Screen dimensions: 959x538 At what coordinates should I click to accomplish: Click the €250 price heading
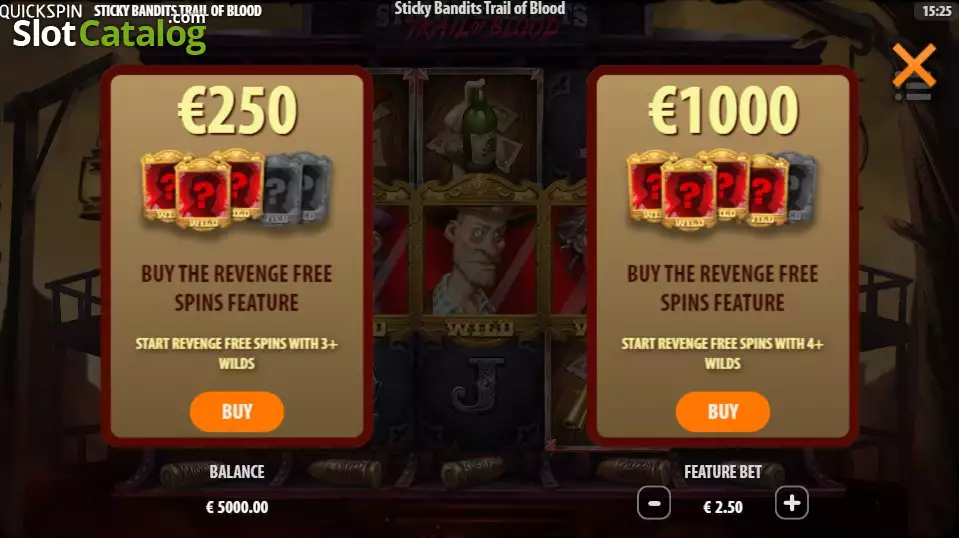237,110
